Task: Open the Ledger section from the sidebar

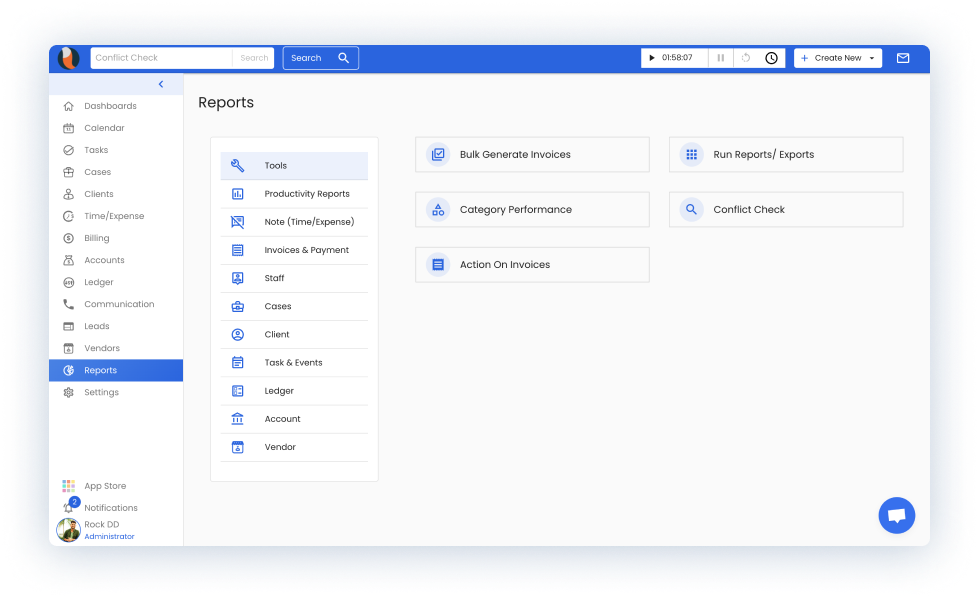Action: coord(97,282)
